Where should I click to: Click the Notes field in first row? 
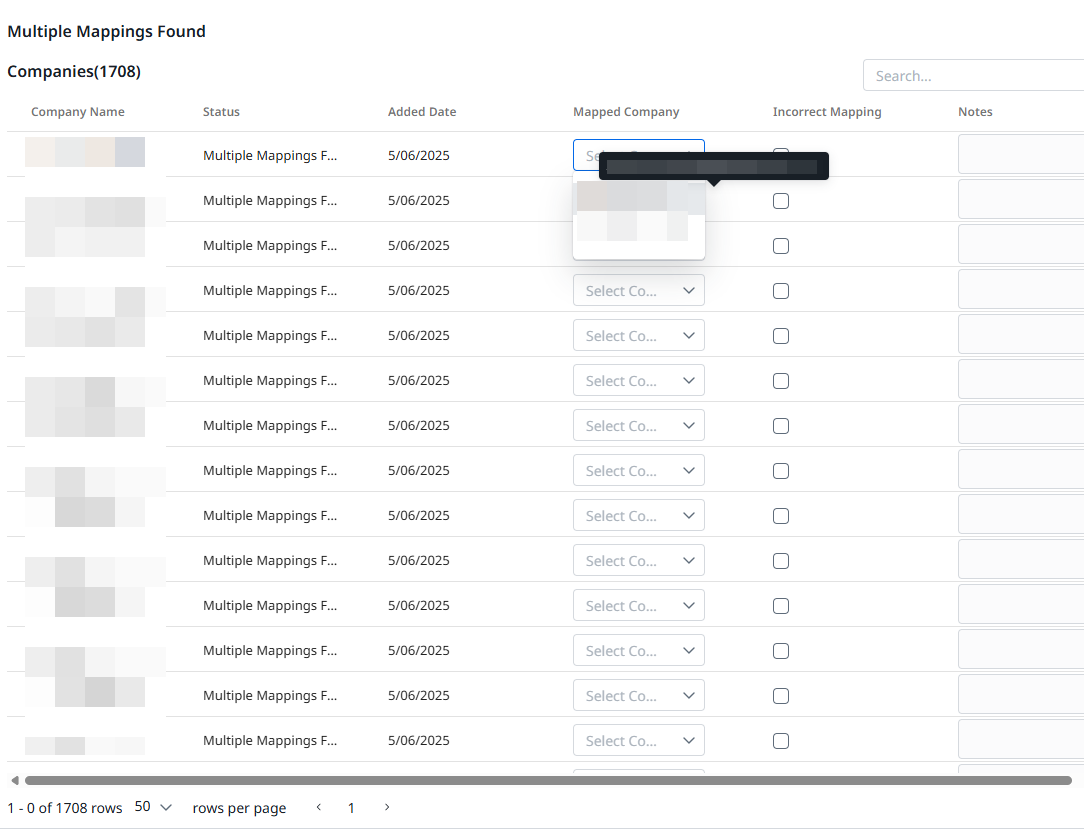click(x=1021, y=154)
